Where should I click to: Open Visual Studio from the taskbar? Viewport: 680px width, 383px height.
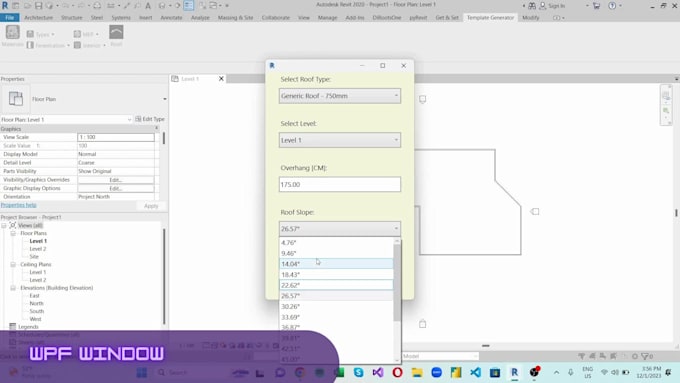pos(378,372)
